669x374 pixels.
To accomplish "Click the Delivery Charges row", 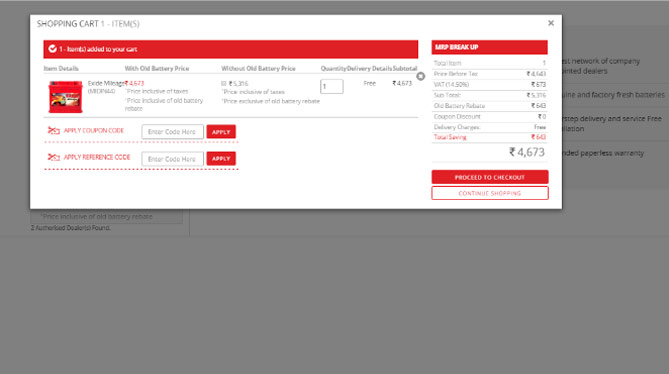I will click(x=489, y=127).
